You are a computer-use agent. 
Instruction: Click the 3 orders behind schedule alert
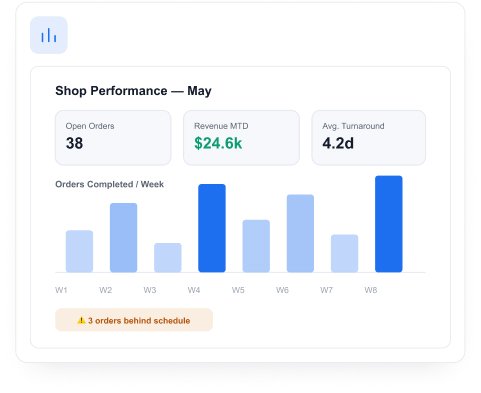tap(134, 320)
